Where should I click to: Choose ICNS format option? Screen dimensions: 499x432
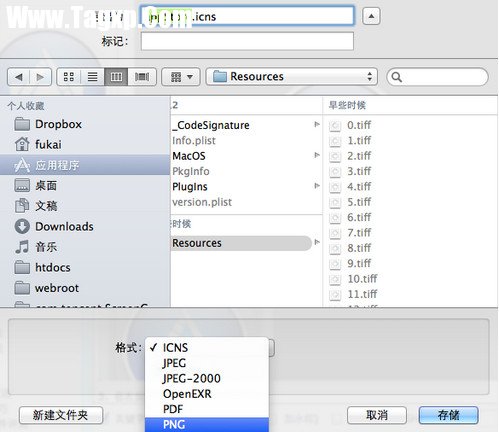click(207, 348)
